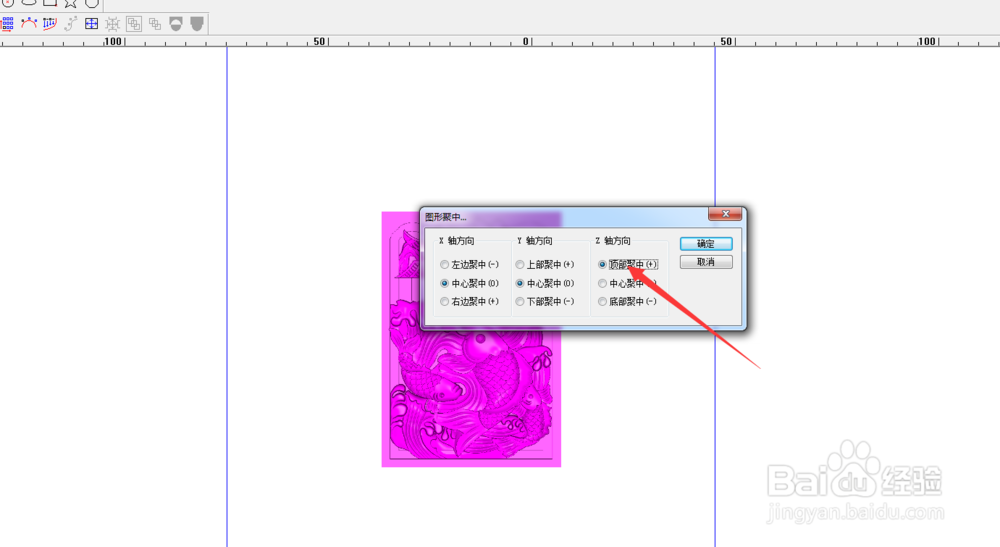The width and height of the screenshot is (1000, 547).
Task: Click the greyed S-curve node path icon
Action: click(x=71, y=24)
